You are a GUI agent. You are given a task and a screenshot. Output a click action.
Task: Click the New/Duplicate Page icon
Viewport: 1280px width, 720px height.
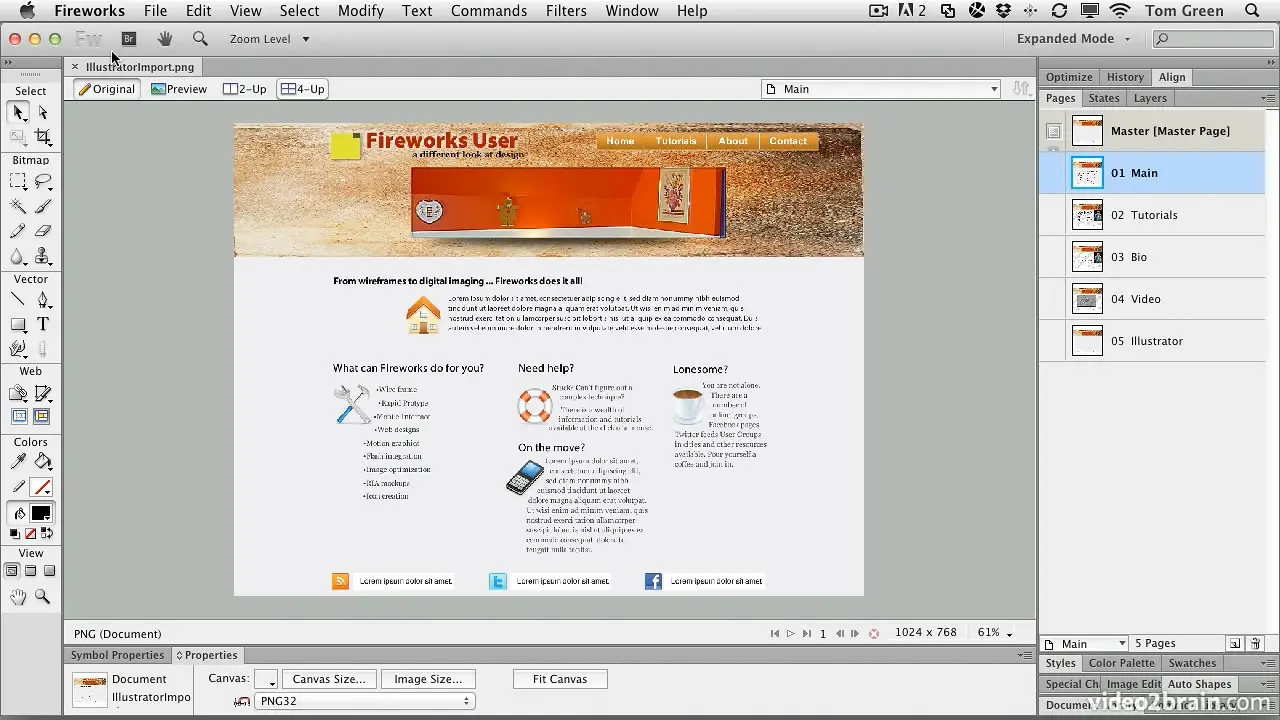click(1235, 644)
